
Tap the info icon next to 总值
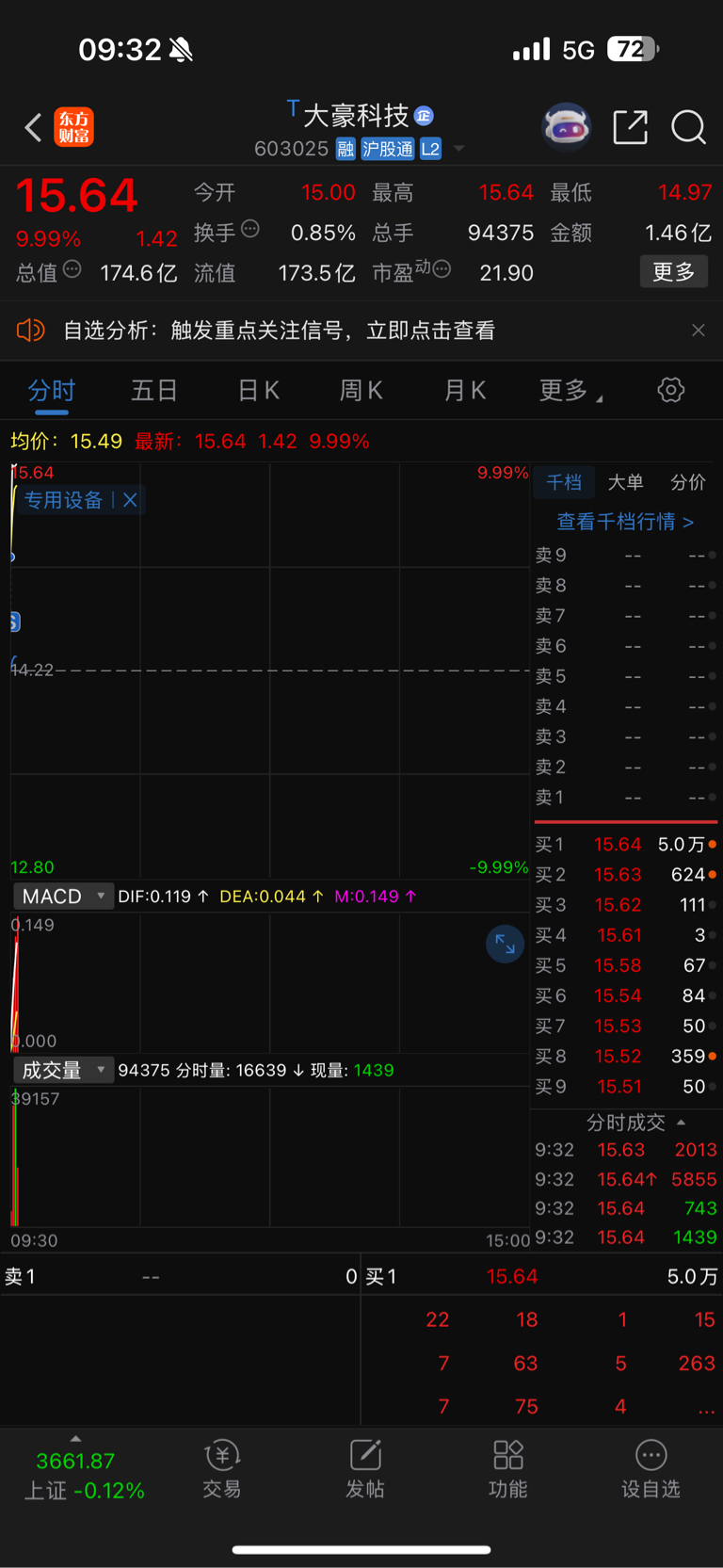[x=72, y=269]
